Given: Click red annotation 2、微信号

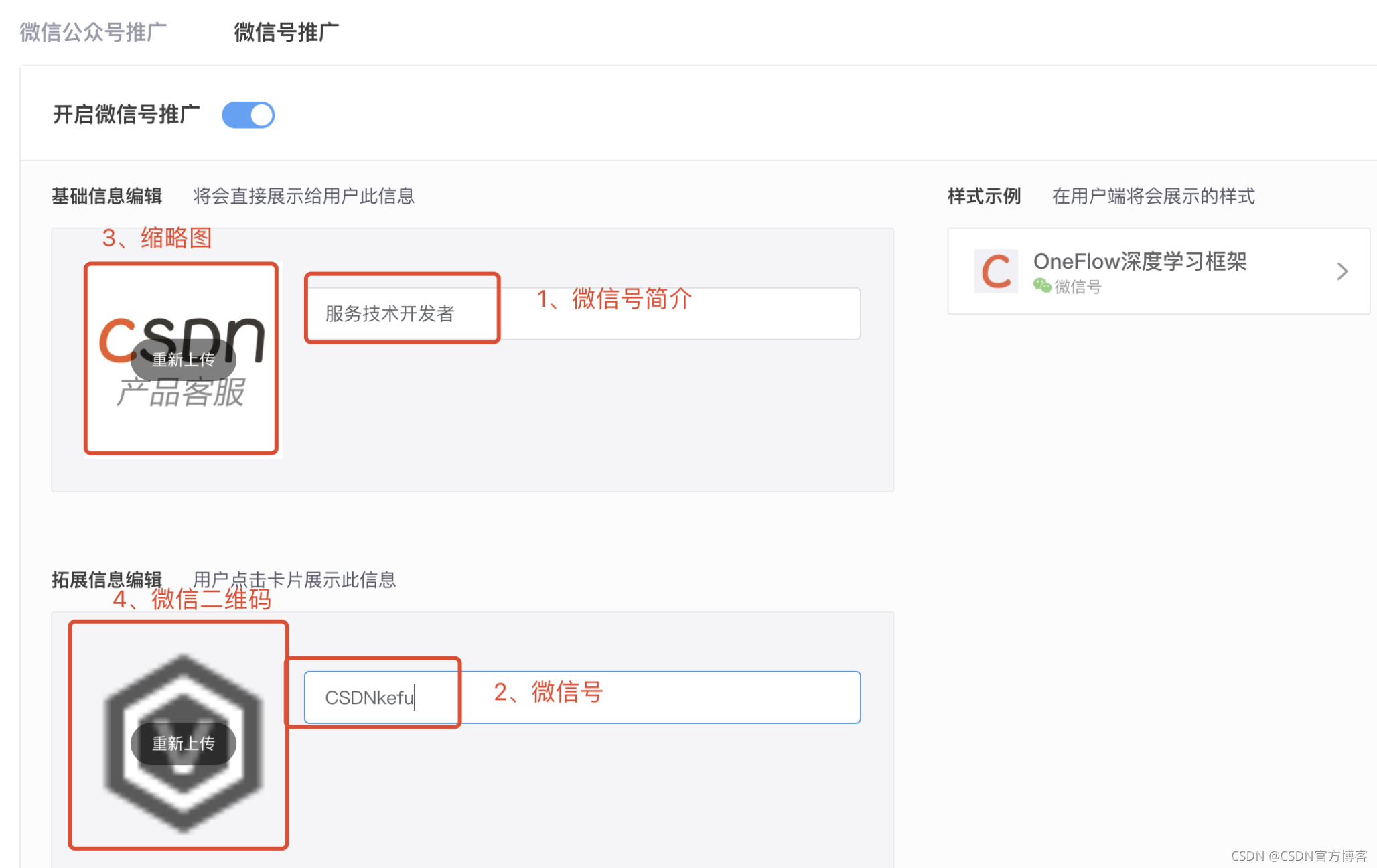Looking at the screenshot, I should pyautogui.click(x=549, y=692).
